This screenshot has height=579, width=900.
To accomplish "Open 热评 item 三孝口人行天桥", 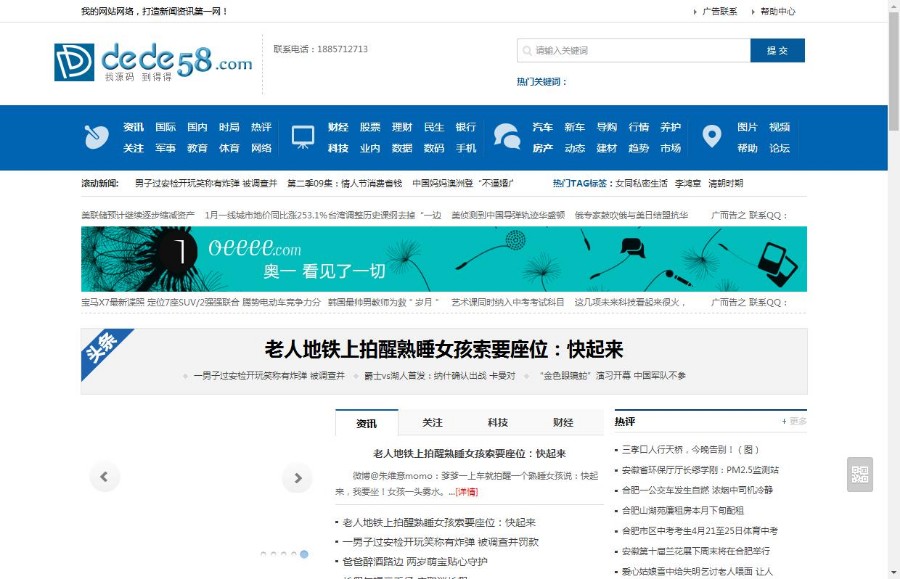I will pos(690,449).
